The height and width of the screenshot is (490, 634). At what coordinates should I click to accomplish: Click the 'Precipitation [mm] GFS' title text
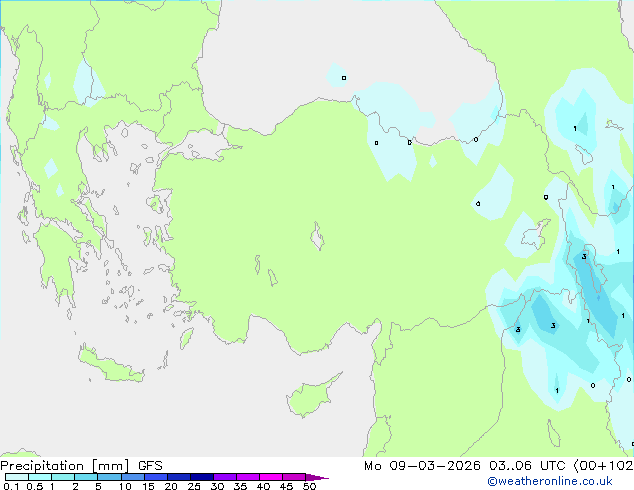pyautogui.click(x=81, y=466)
